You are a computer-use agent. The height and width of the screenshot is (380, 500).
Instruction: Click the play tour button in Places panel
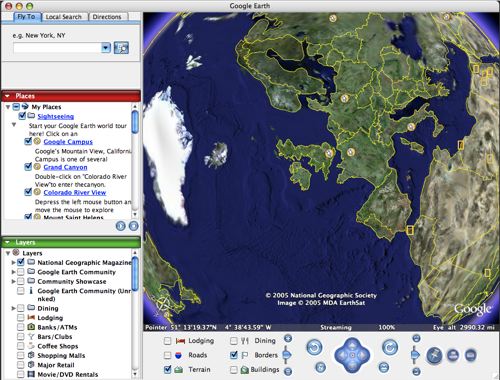pyautogui.click(x=121, y=226)
